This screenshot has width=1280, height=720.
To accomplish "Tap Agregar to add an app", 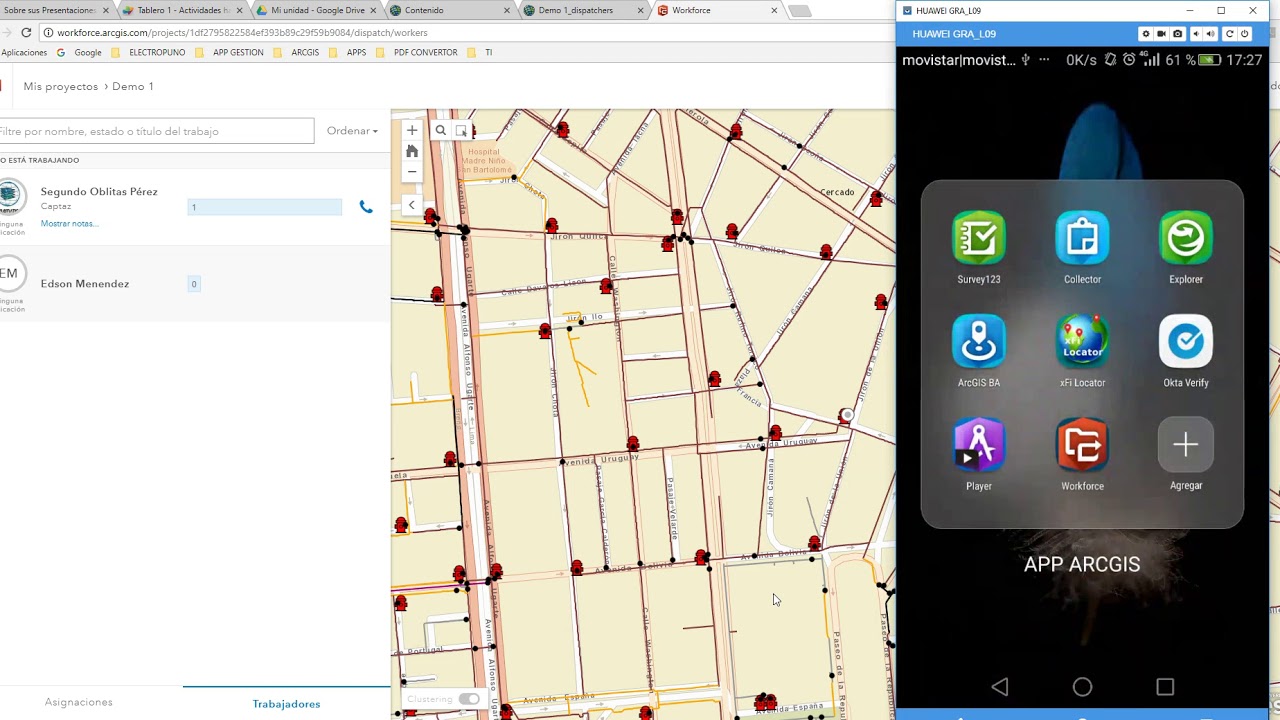I will pos(1186,454).
